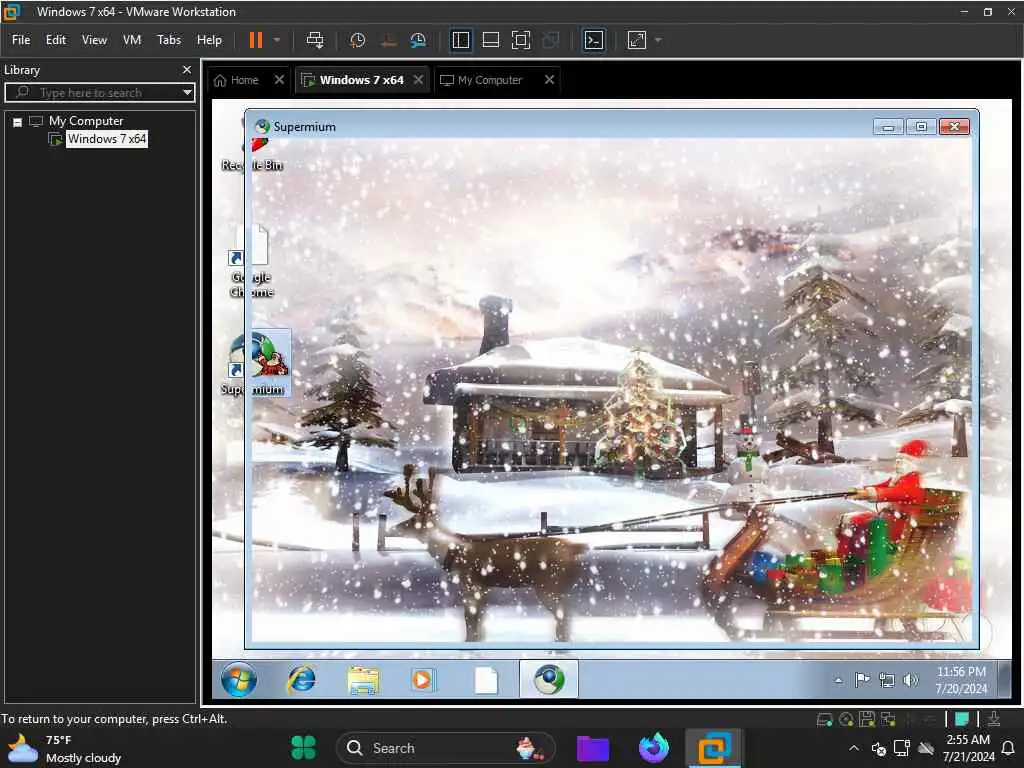Collapse the My Computer tree node
This screenshot has height=768, width=1024.
18,122
